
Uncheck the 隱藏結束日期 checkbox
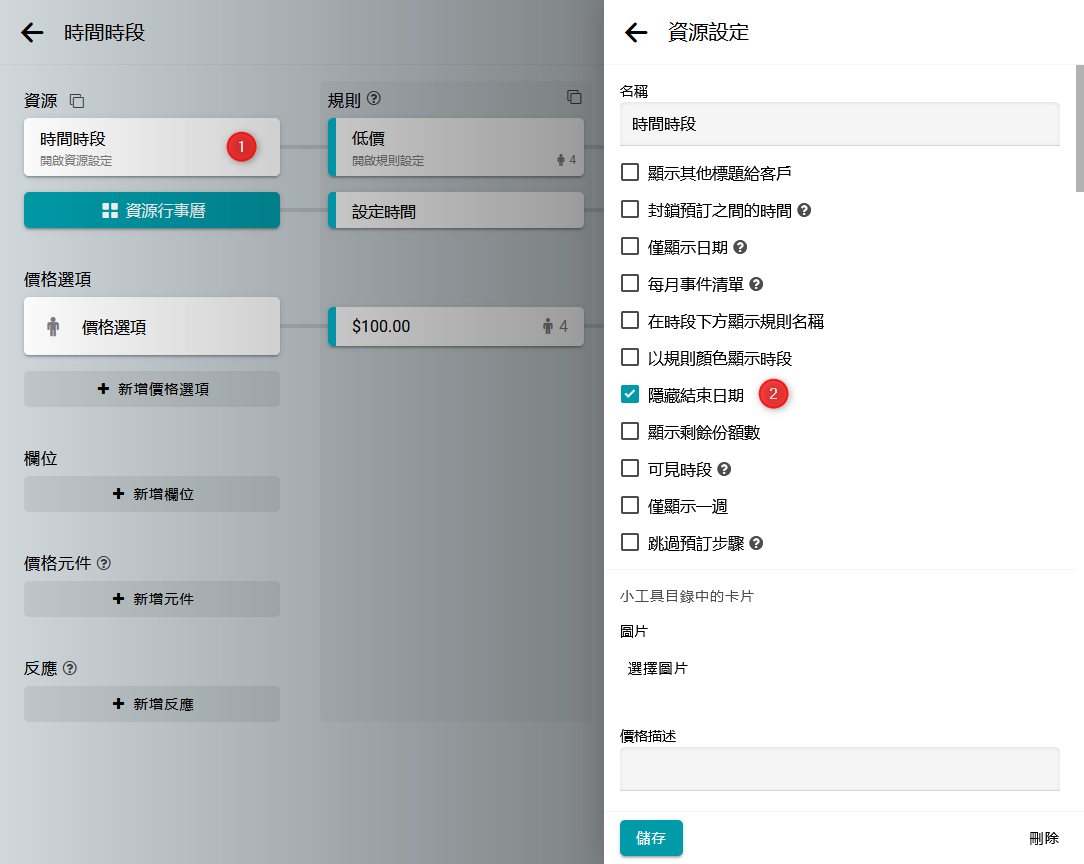[630, 394]
